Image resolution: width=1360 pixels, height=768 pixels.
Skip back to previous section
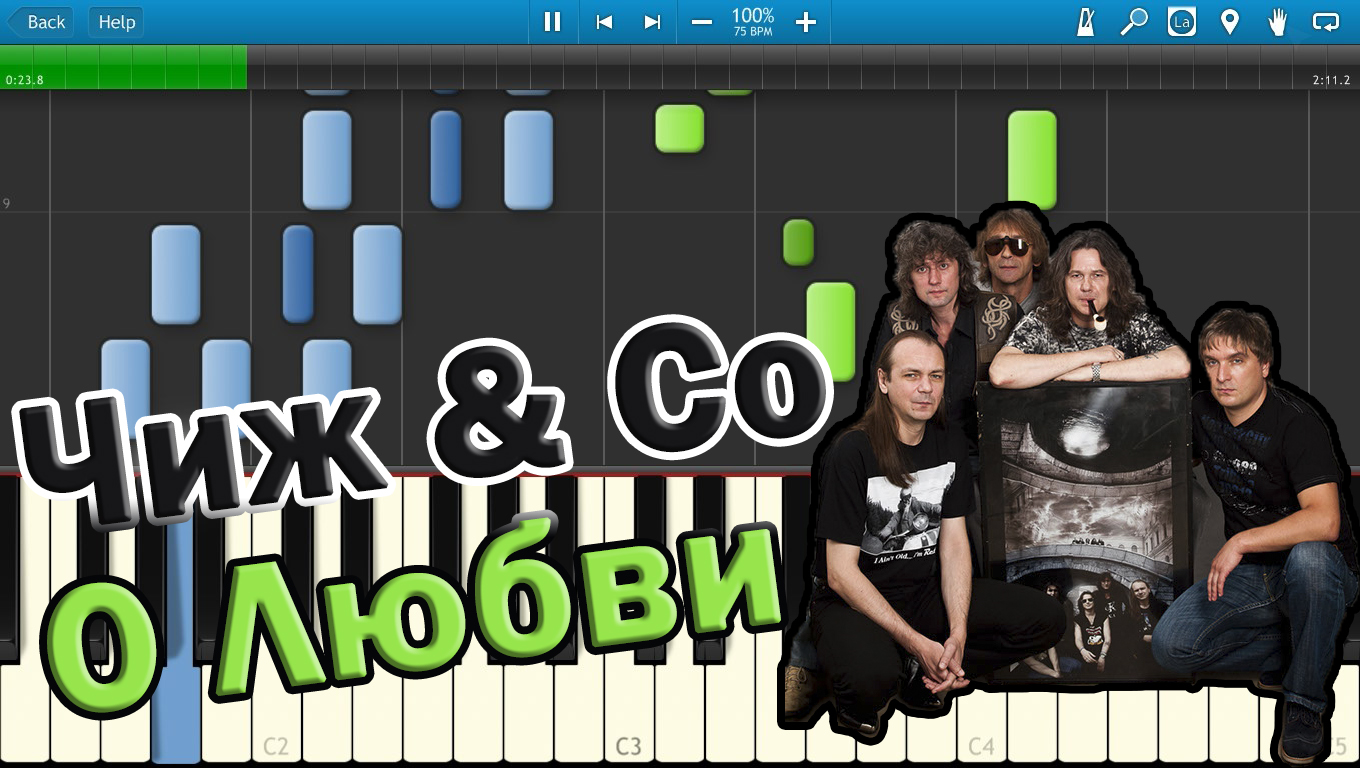(604, 22)
